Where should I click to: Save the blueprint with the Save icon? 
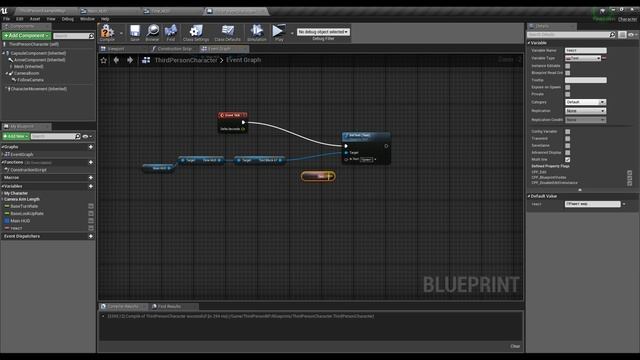135,33
